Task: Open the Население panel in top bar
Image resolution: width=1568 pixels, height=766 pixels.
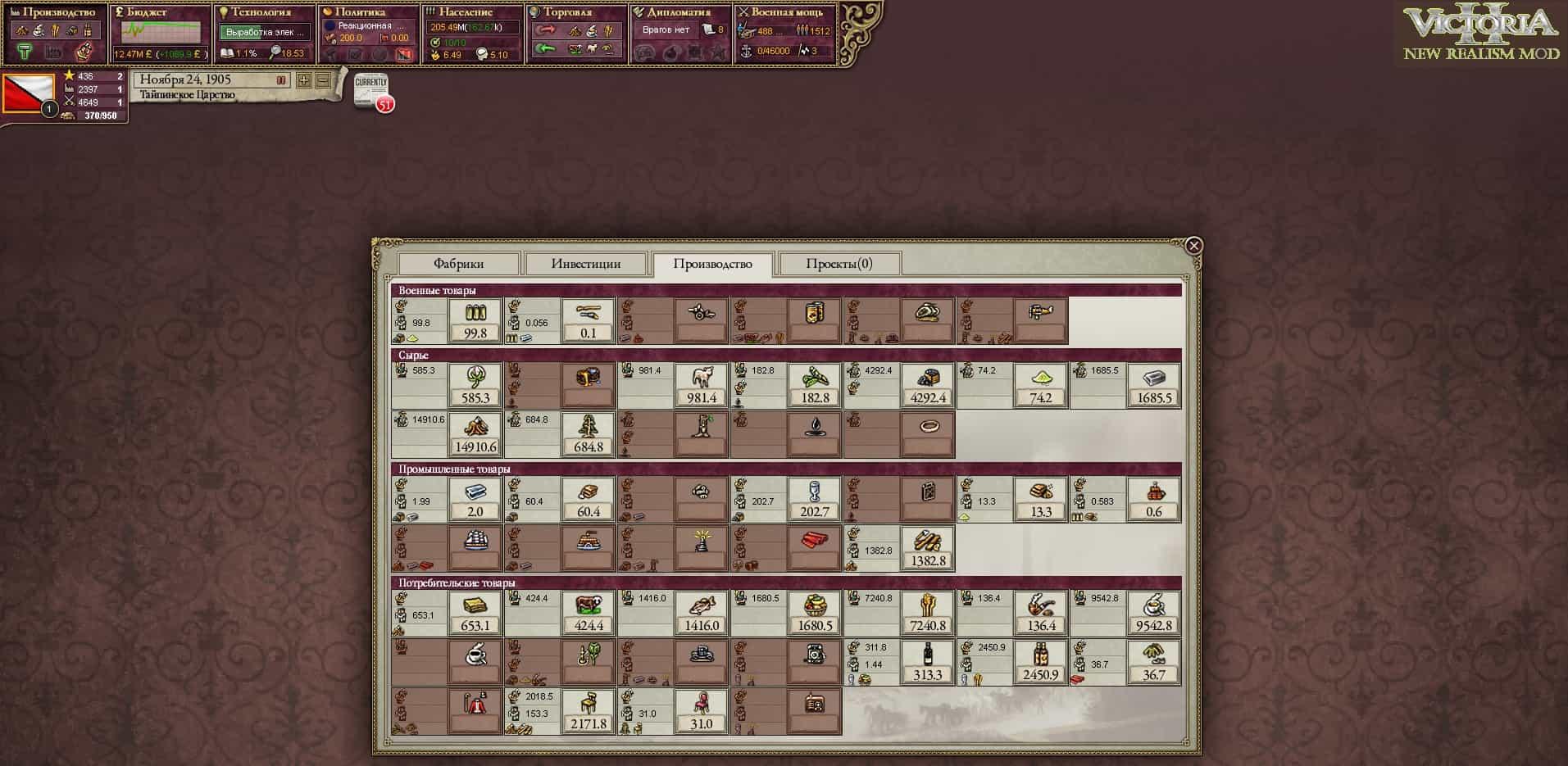Action: pos(473,34)
